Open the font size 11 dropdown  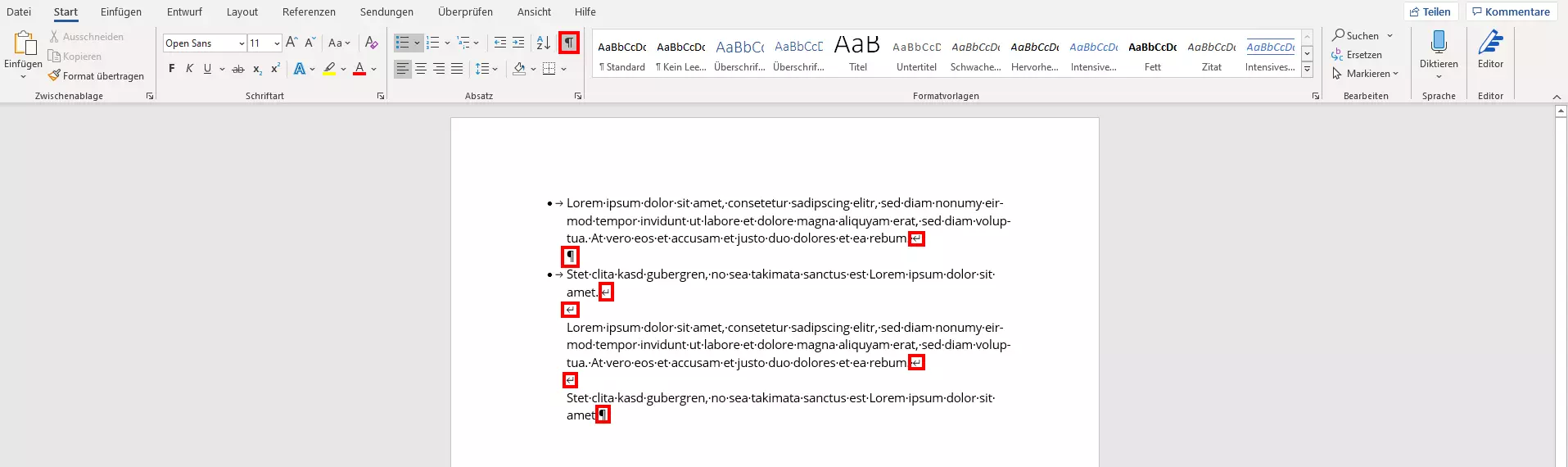(277, 43)
